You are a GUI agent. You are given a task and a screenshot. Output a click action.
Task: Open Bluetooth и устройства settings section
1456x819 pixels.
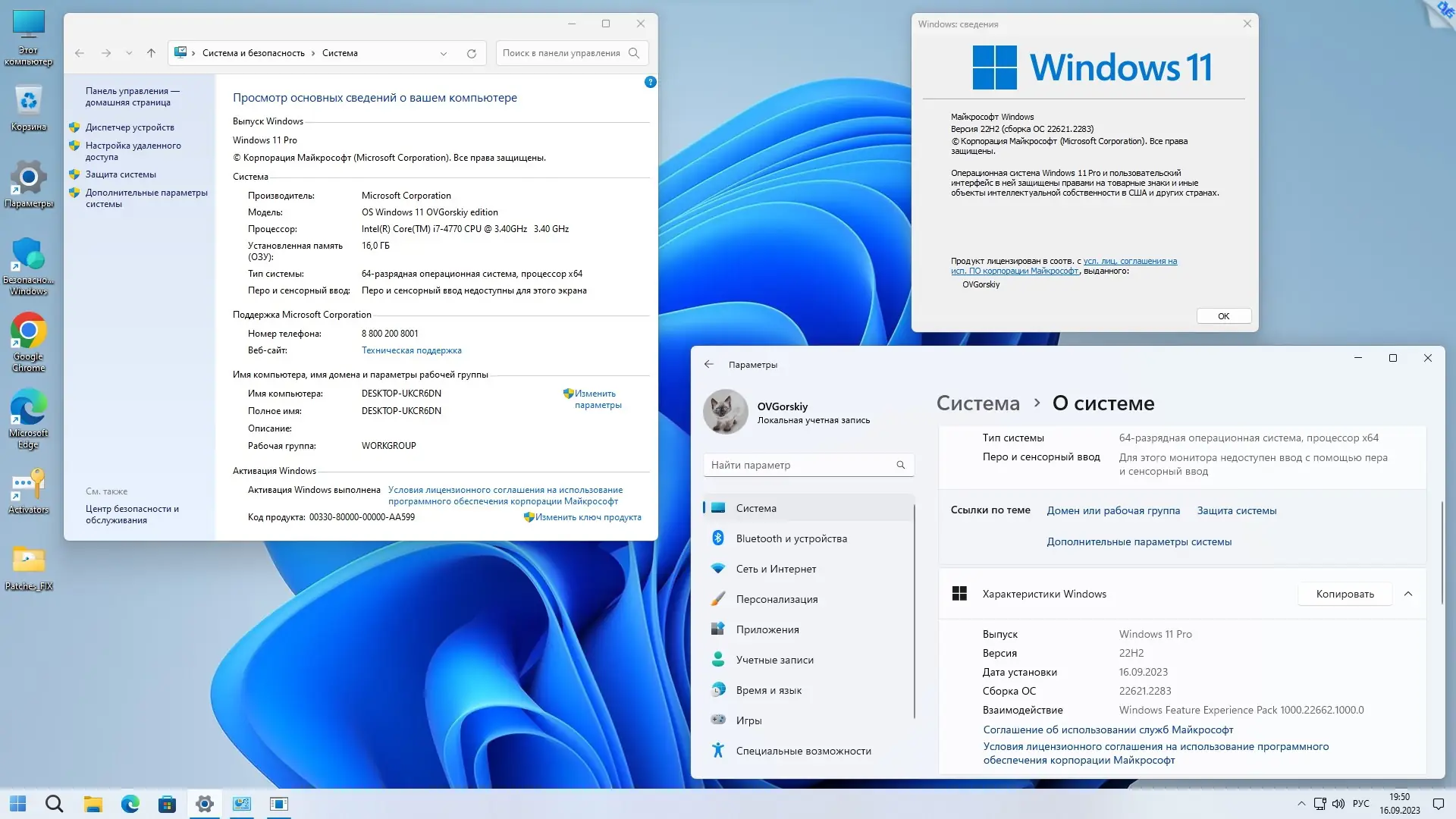click(791, 538)
